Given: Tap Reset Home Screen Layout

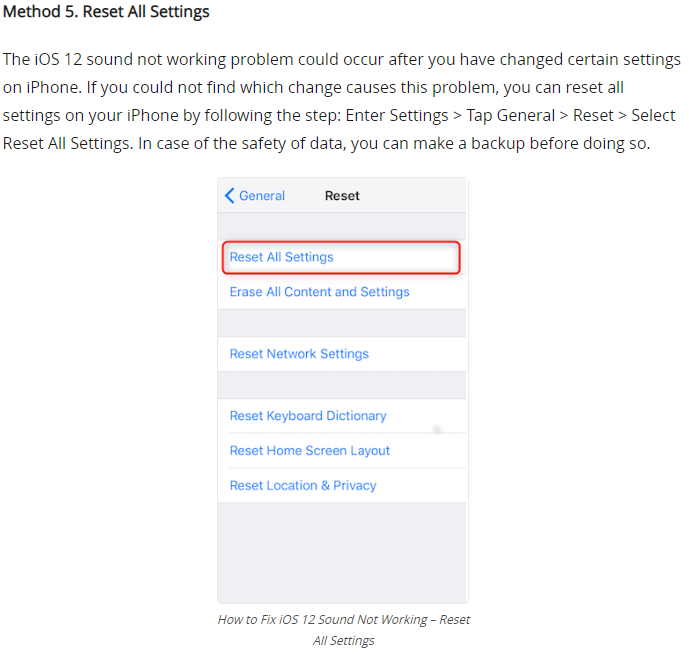Looking at the screenshot, I should (x=342, y=450).
